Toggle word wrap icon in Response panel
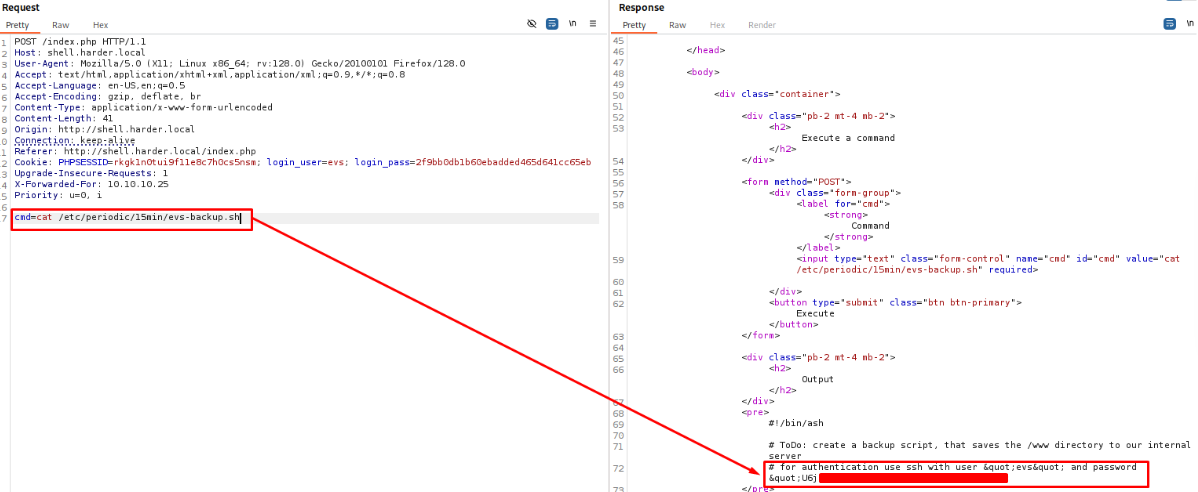The width and height of the screenshot is (1198, 492). tap(1169, 24)
